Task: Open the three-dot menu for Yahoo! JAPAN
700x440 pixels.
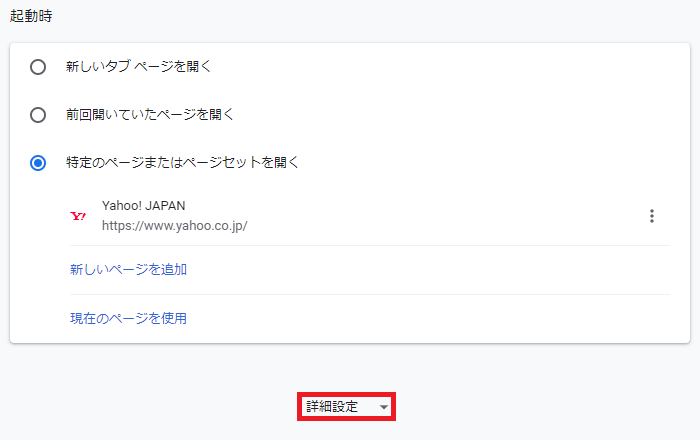Action: pyautogui.click(x=652, y=216)
